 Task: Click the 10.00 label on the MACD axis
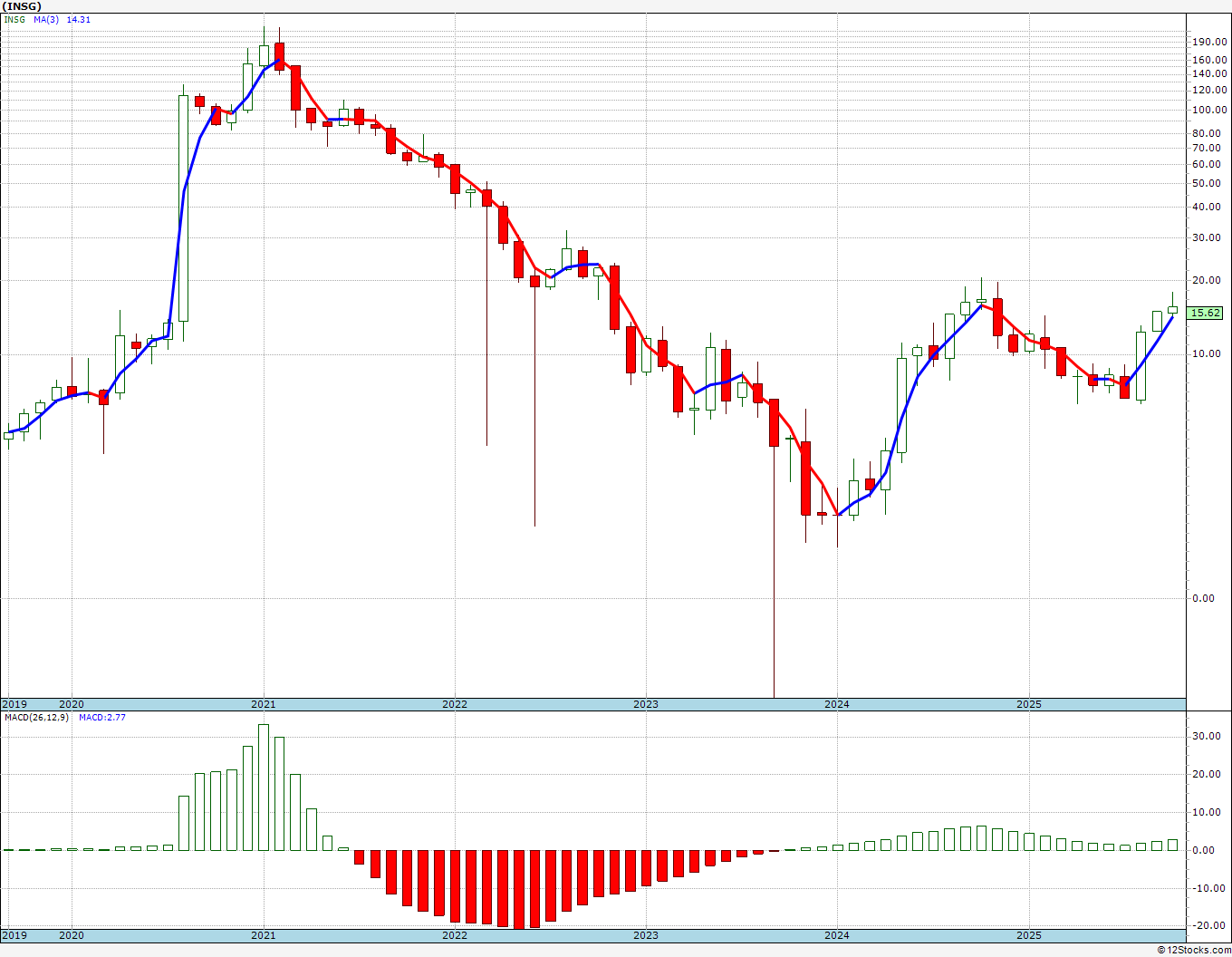pos(1208,812)
